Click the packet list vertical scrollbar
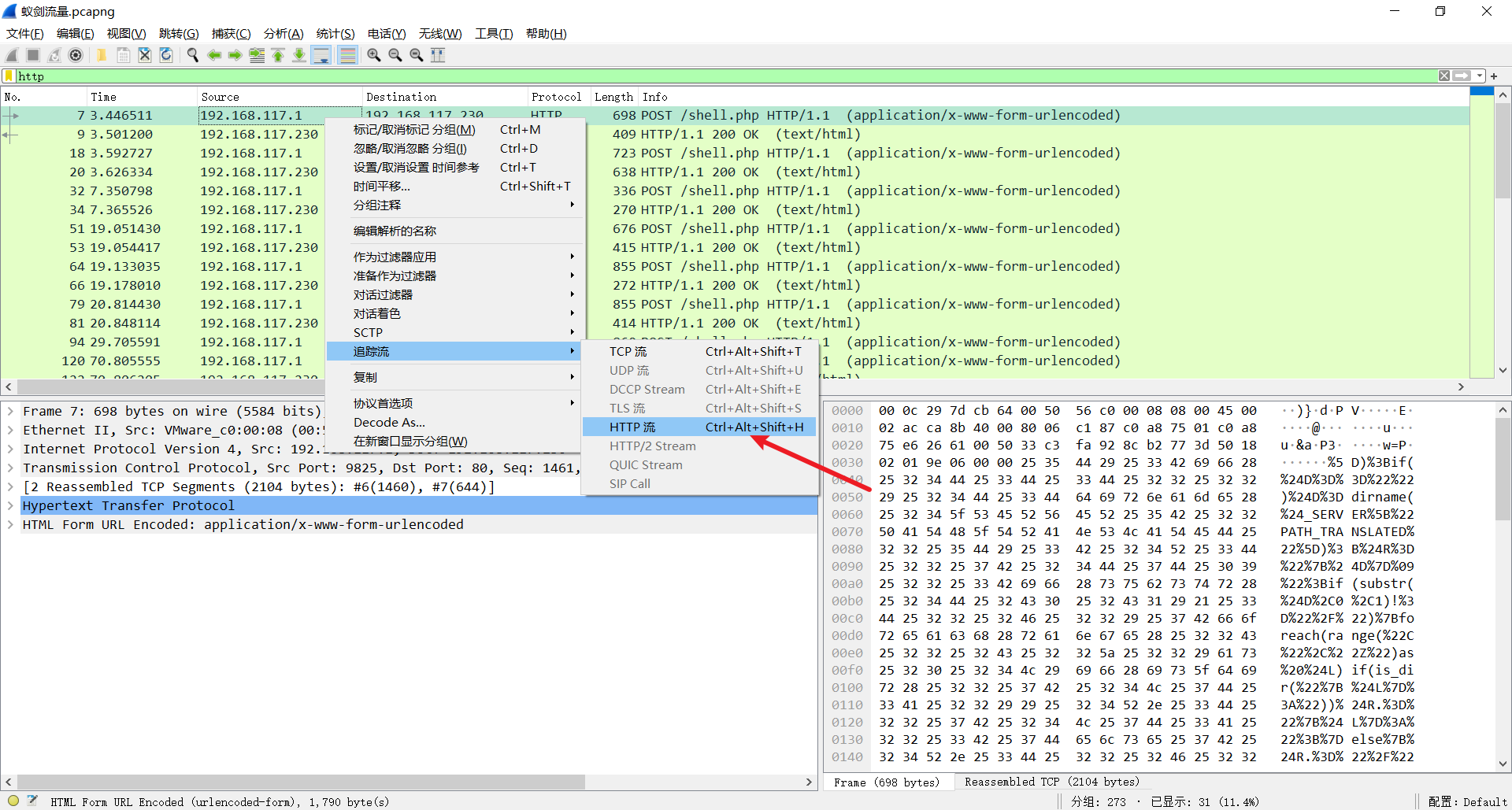1512x810 pixels. click(x=1503, y=236)
